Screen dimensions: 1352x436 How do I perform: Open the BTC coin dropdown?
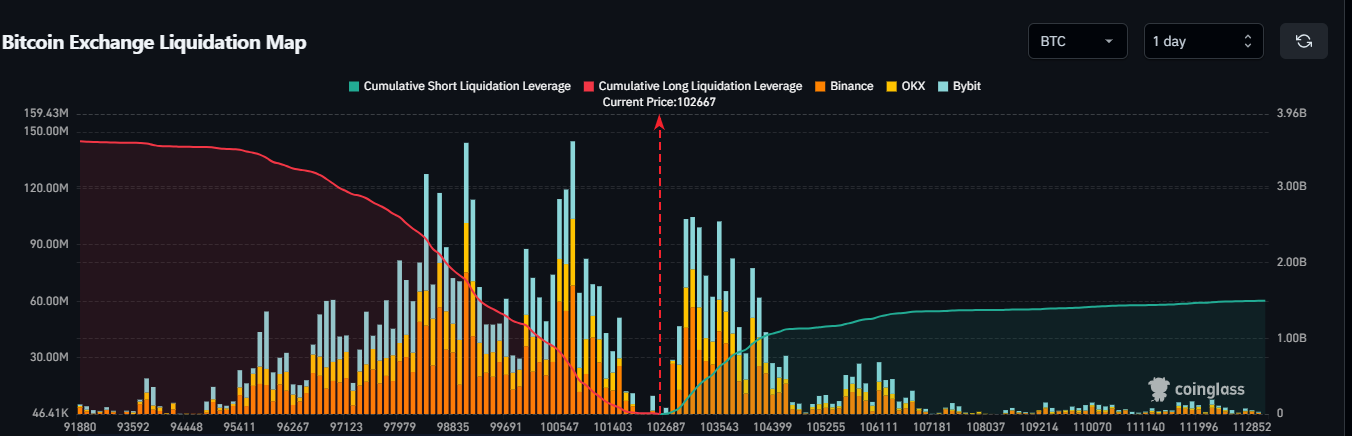pyautogui.click(x=1076, y=41)
